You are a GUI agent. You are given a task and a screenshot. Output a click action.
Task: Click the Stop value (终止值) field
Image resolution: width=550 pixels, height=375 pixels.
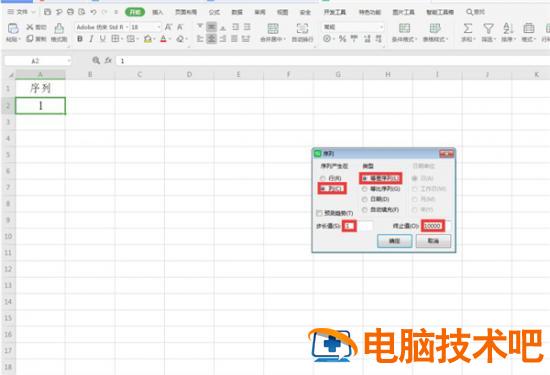pos(436,226)
